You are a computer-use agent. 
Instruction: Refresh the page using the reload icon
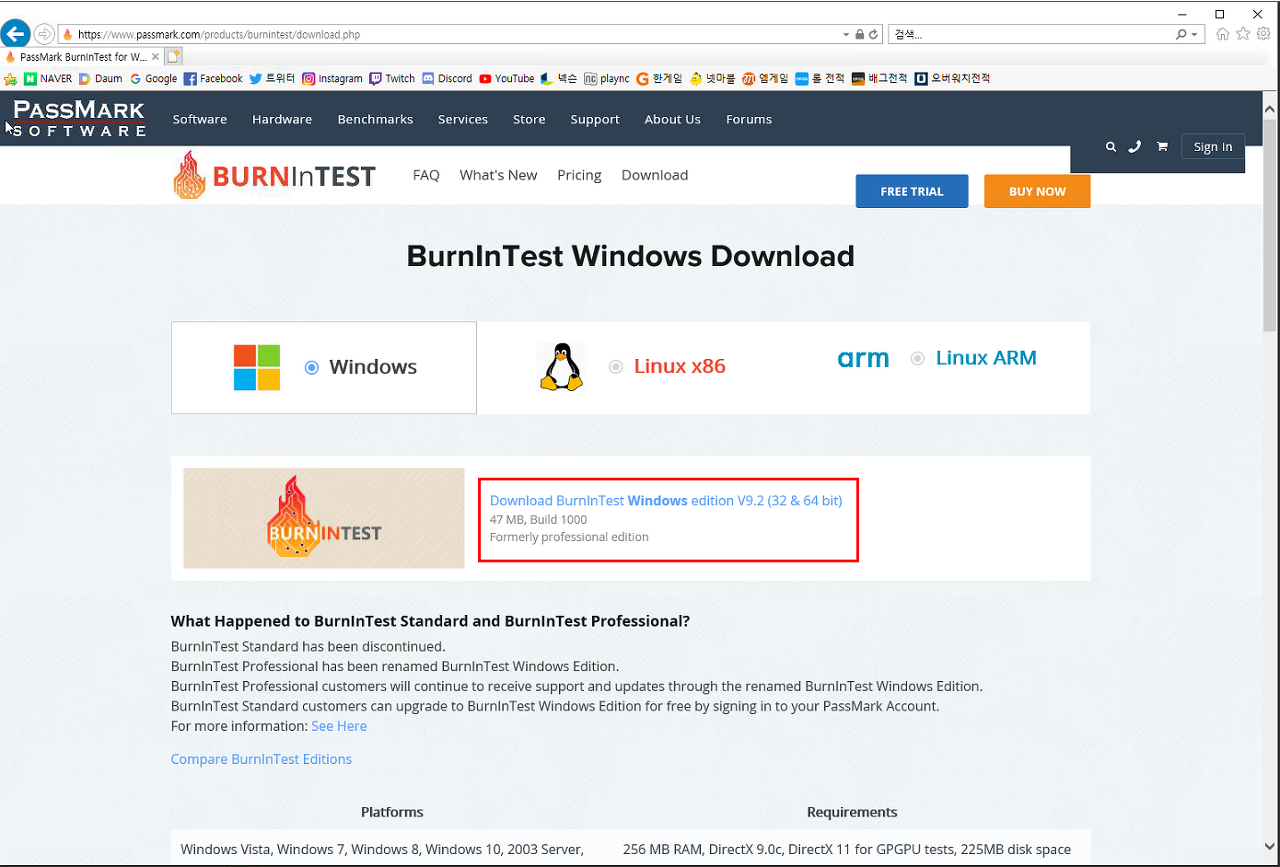[874, 34]
